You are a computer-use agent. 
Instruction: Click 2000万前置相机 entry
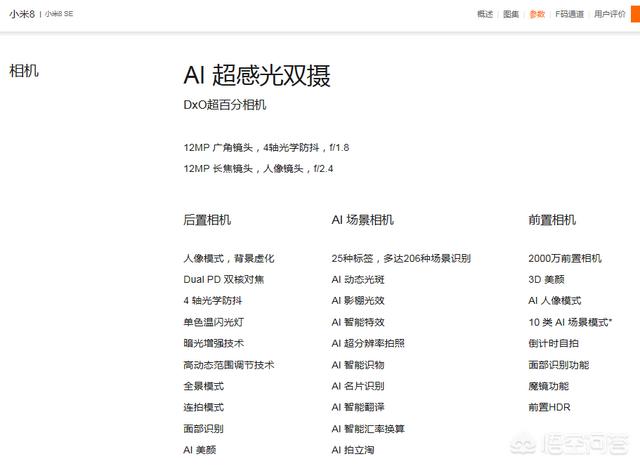point(565,258)
